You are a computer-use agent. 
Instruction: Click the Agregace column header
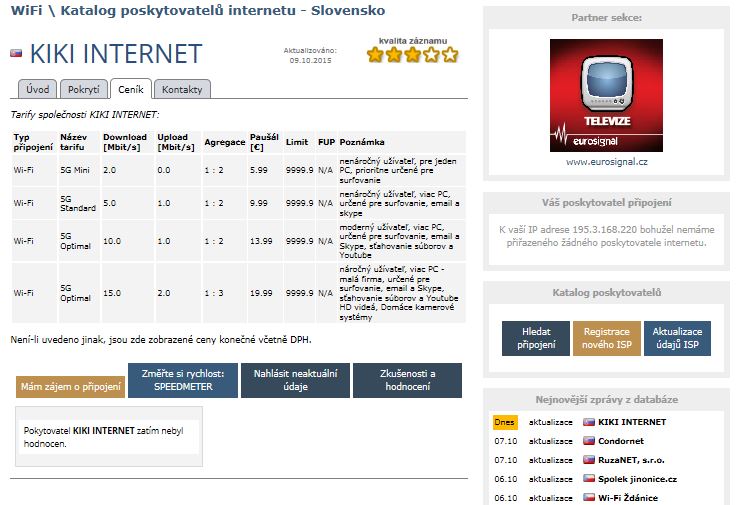click(x=225, y=142)
